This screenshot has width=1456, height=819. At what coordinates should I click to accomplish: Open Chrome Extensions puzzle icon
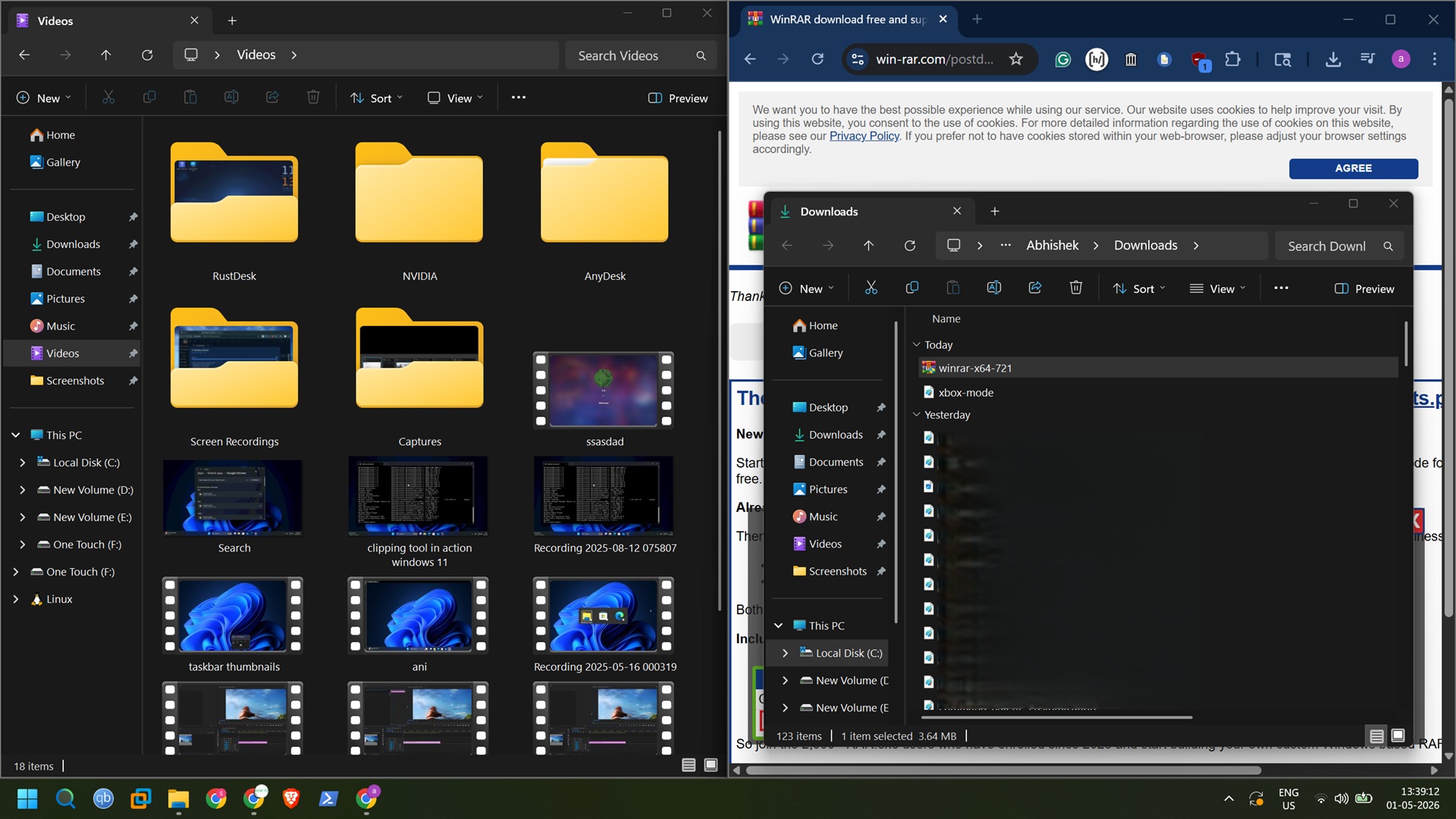coord(1233,59)
